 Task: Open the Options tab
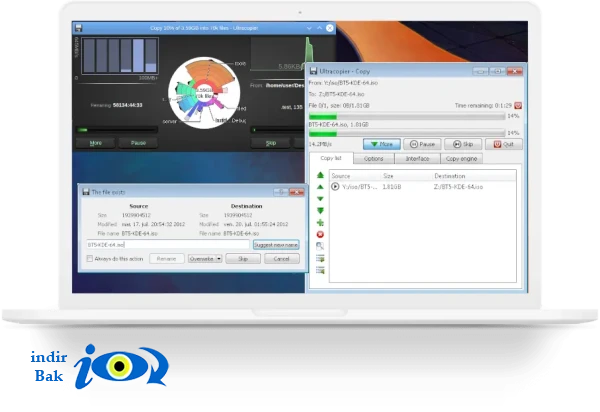point(373,158)
